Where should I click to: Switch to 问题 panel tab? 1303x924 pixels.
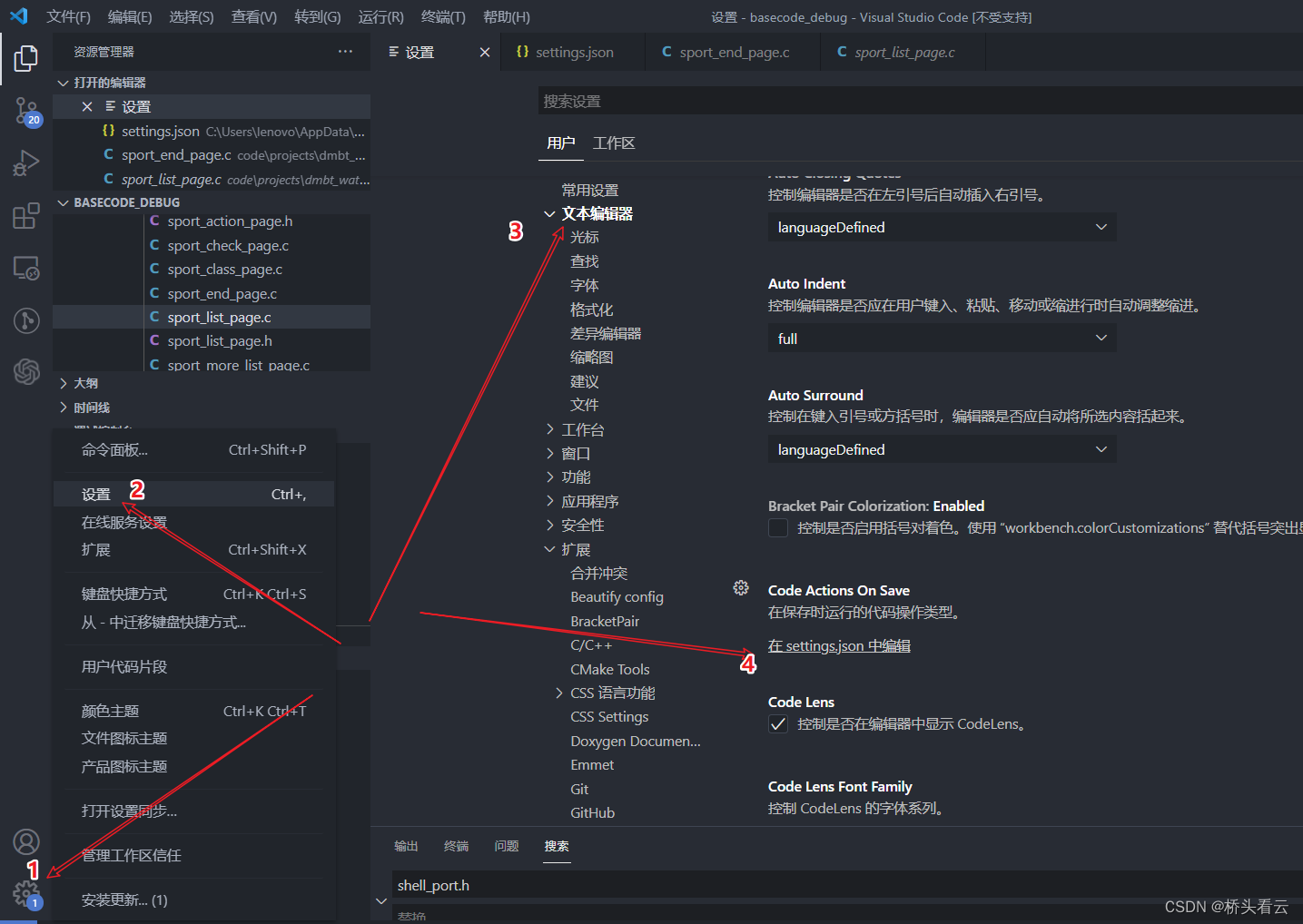tap(506, 846)
